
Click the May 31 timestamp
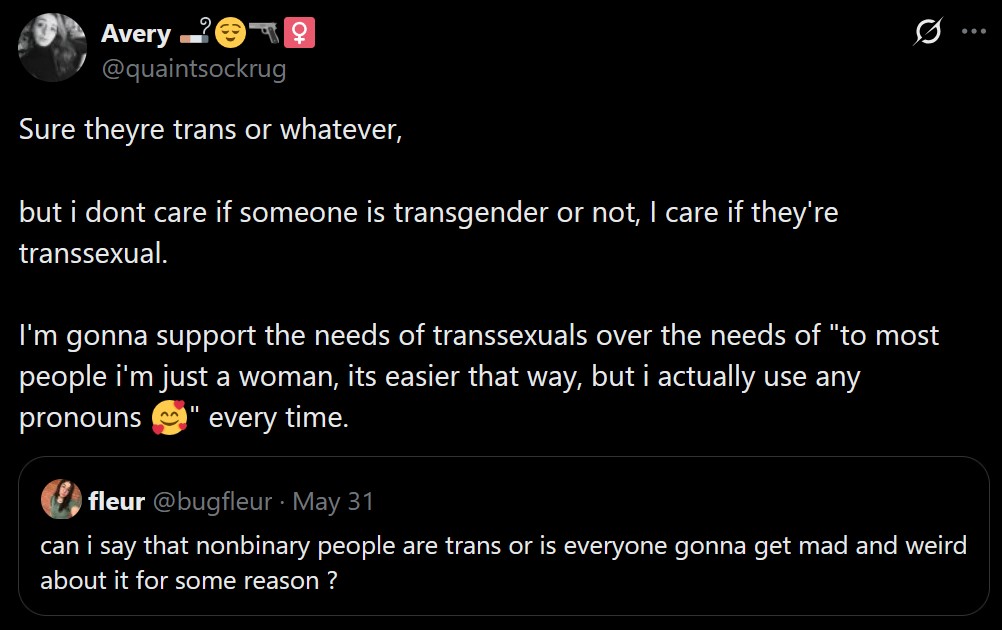333,502
